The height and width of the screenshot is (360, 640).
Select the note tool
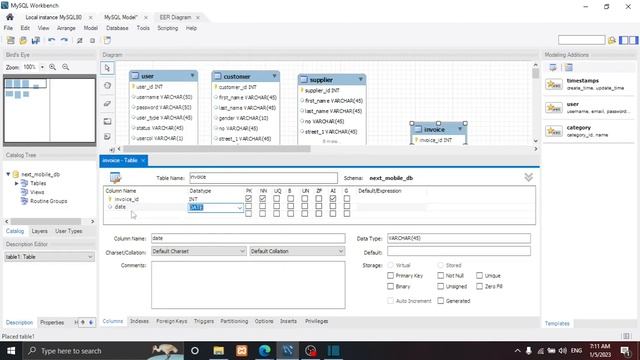107,136
